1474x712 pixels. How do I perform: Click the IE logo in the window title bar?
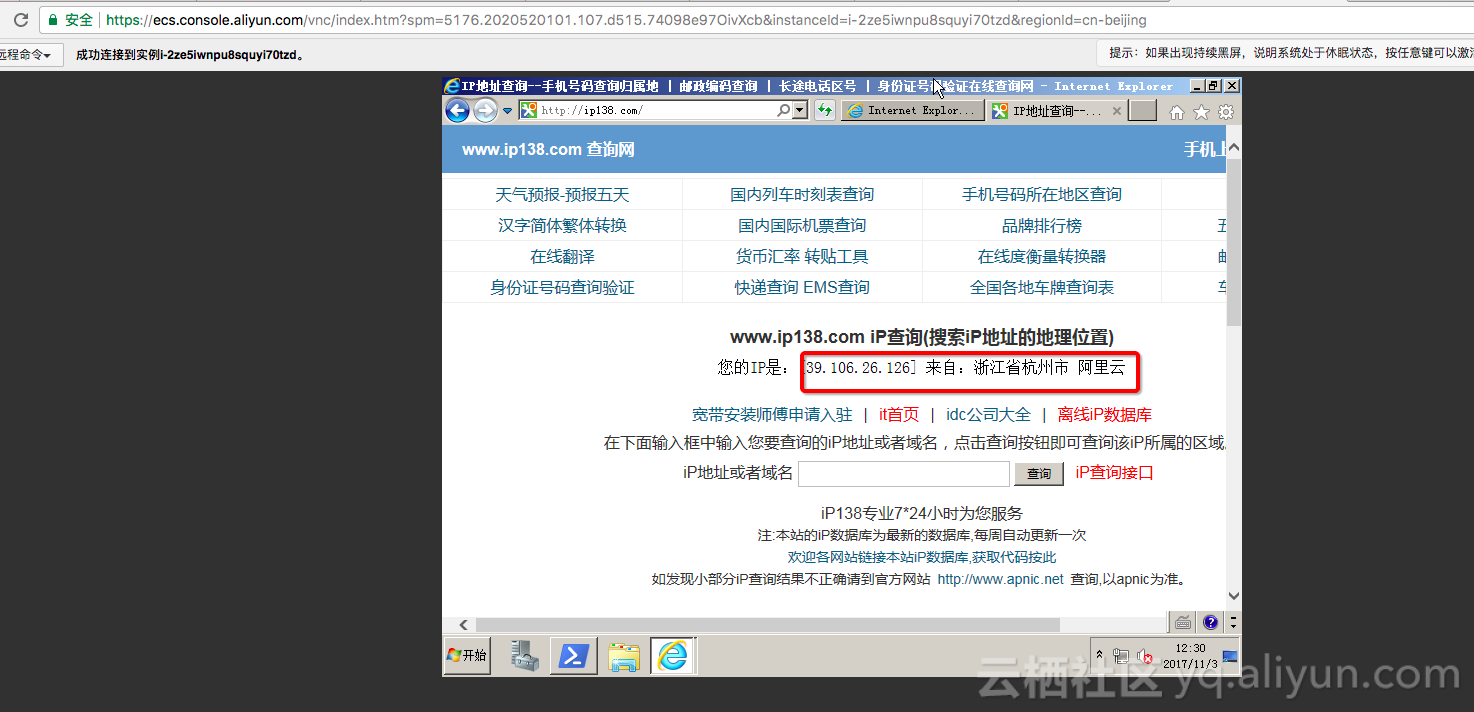pyautogui.click(x=452, y=86)
